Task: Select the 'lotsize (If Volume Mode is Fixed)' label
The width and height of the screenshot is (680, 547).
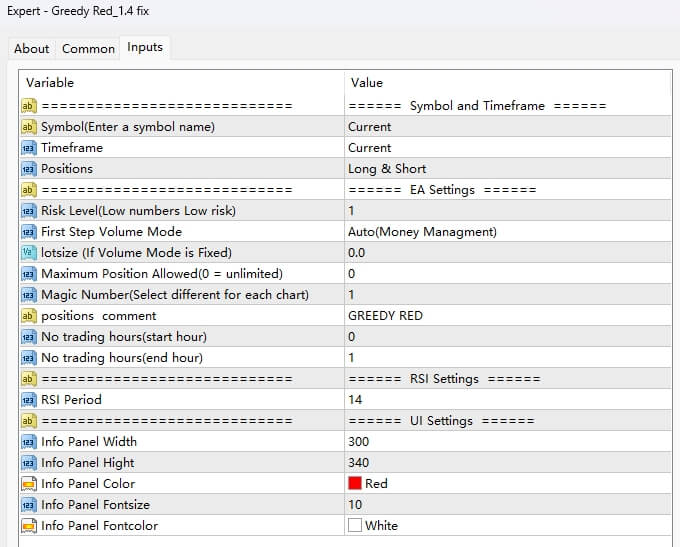Action: pos(136,252)
